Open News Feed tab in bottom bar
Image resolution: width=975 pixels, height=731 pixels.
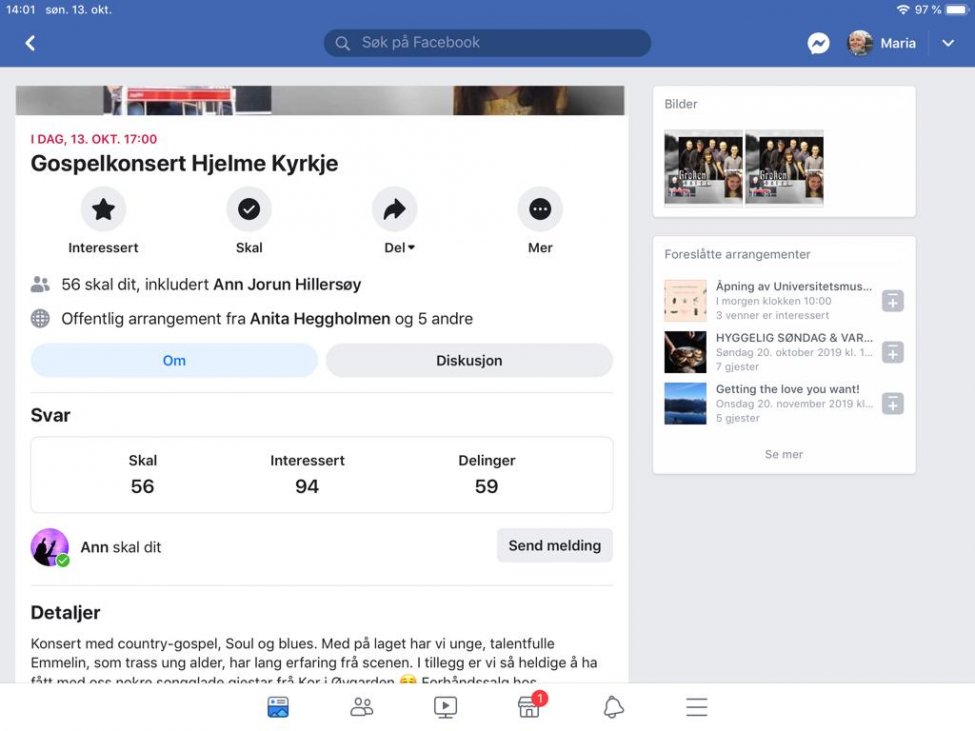point(278,707)
